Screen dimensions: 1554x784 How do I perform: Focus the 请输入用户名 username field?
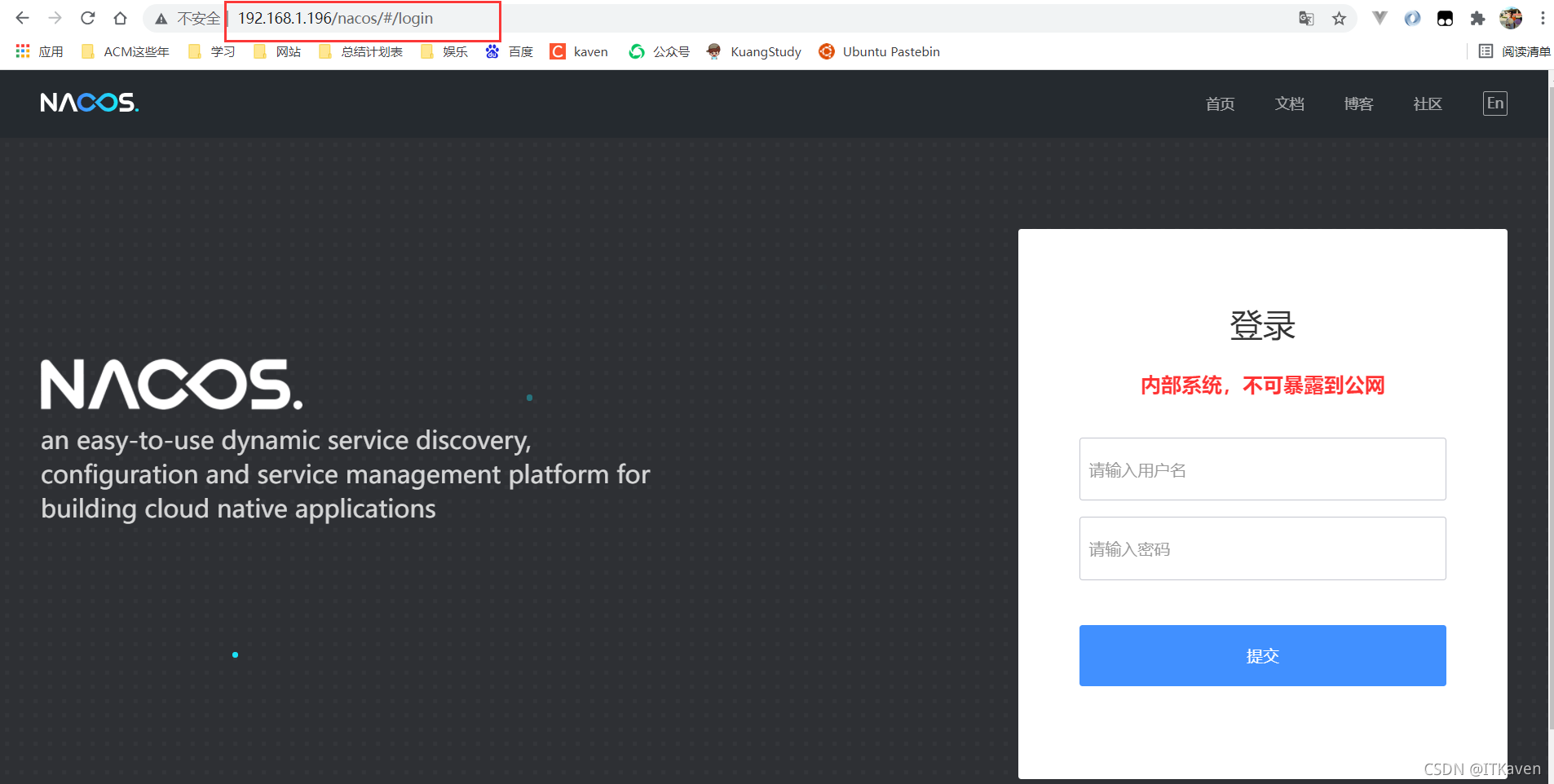coord(1262,469)
